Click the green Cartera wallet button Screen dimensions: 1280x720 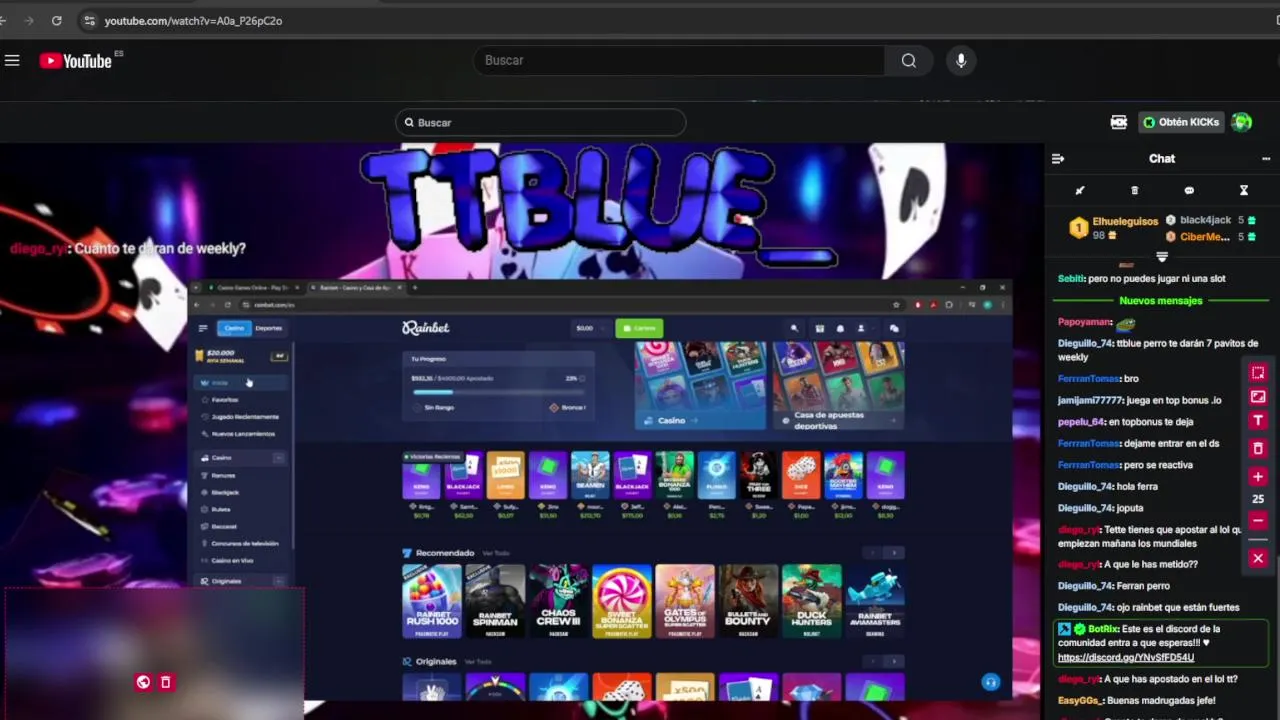(x=639, y=328)
